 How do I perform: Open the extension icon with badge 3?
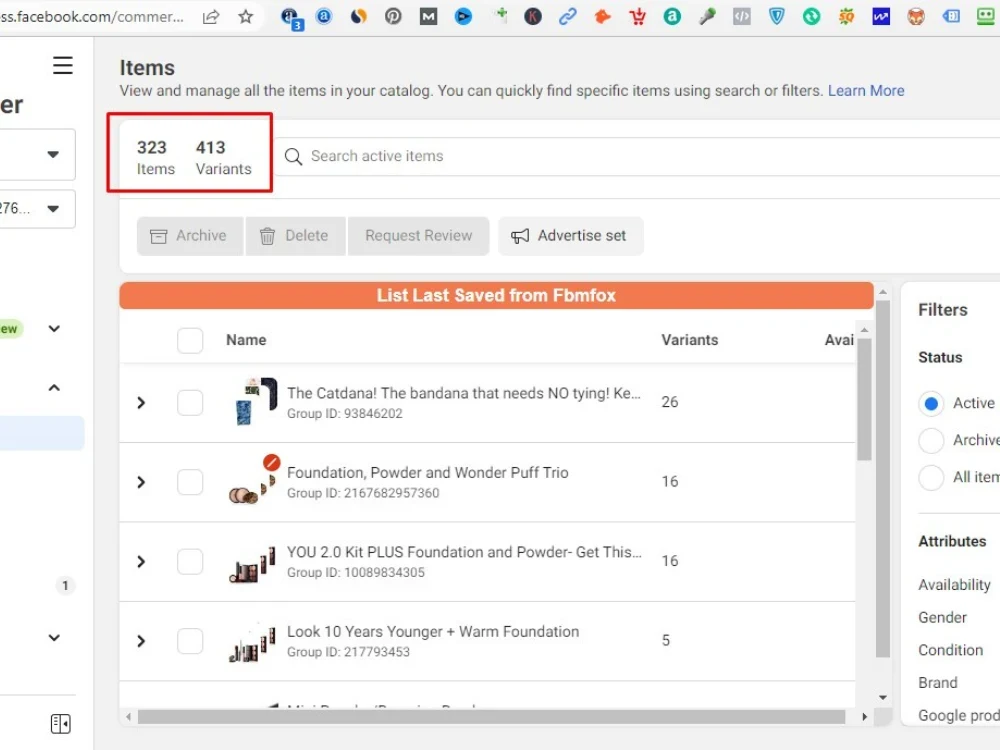(x=291, y=18)
